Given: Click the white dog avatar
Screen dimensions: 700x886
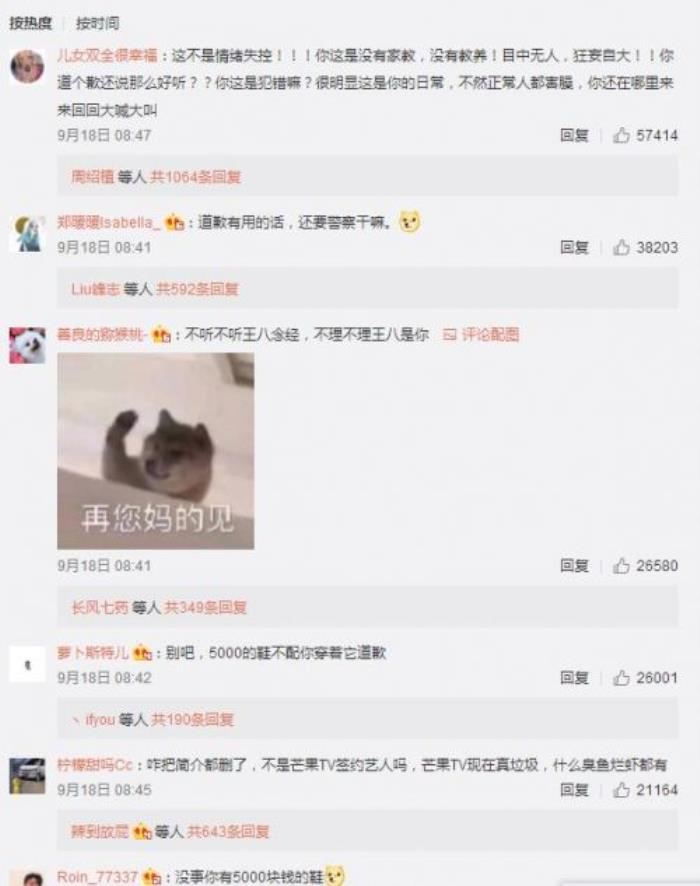Looking at the screenshot, I should click(x=27, y=345).
